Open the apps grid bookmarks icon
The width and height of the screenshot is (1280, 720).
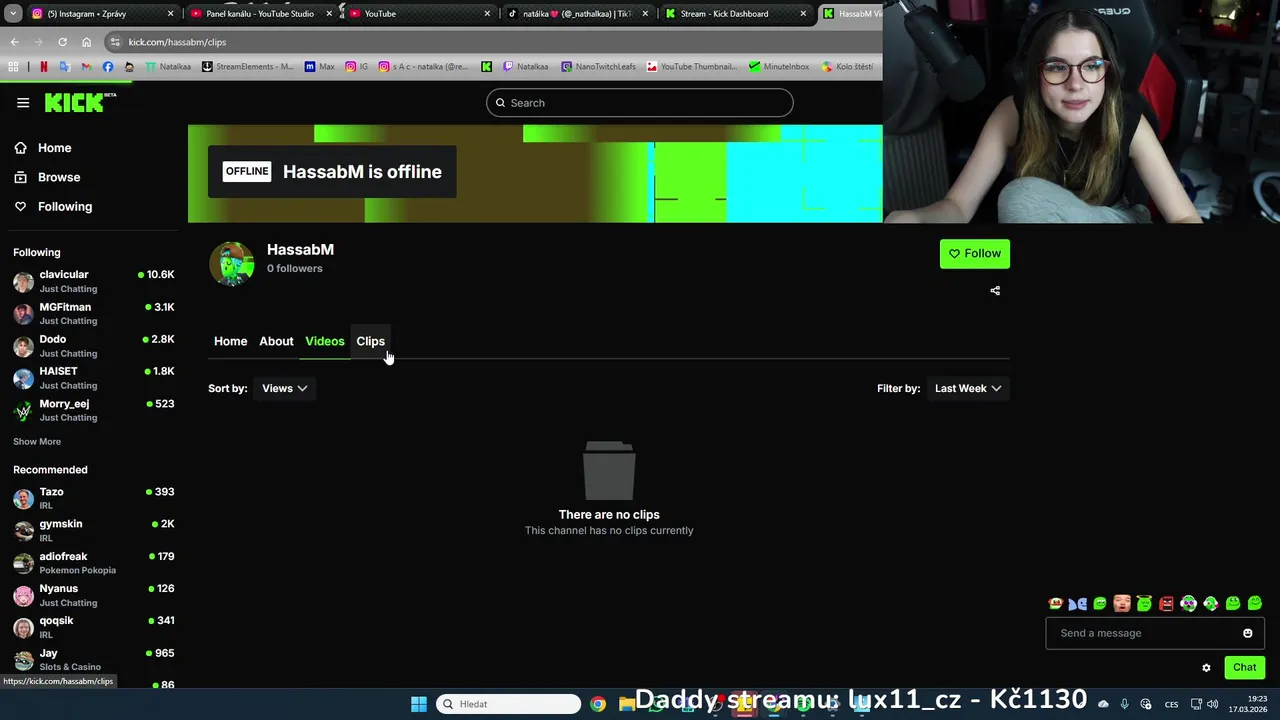point(13,67)
